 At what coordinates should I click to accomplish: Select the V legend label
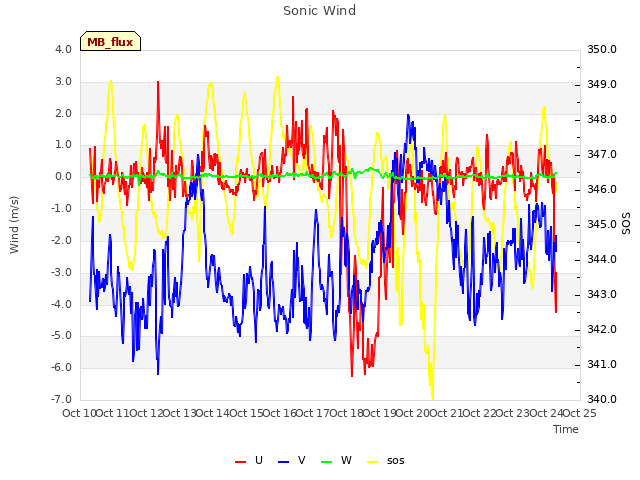point(302,460)
